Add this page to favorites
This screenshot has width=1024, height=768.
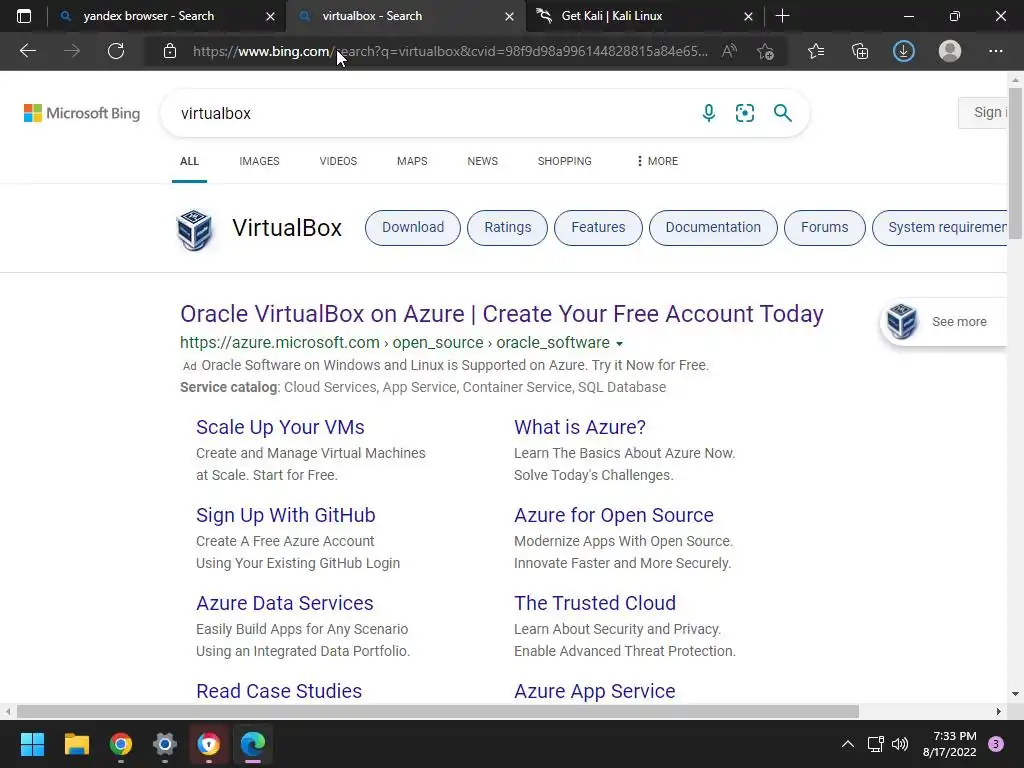tap(765, 51)
